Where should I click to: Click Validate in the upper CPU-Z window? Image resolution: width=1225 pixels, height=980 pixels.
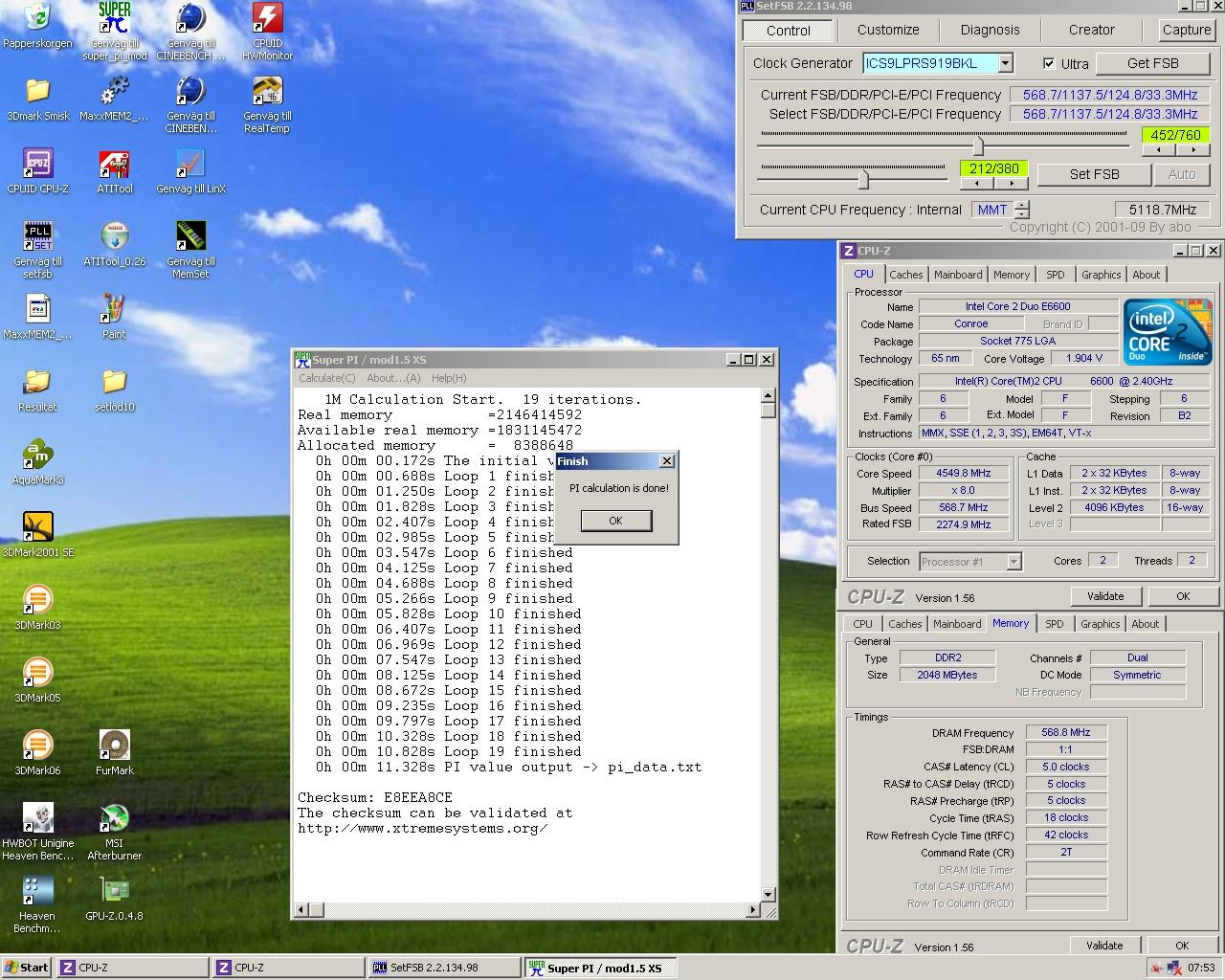[1105, 596]
